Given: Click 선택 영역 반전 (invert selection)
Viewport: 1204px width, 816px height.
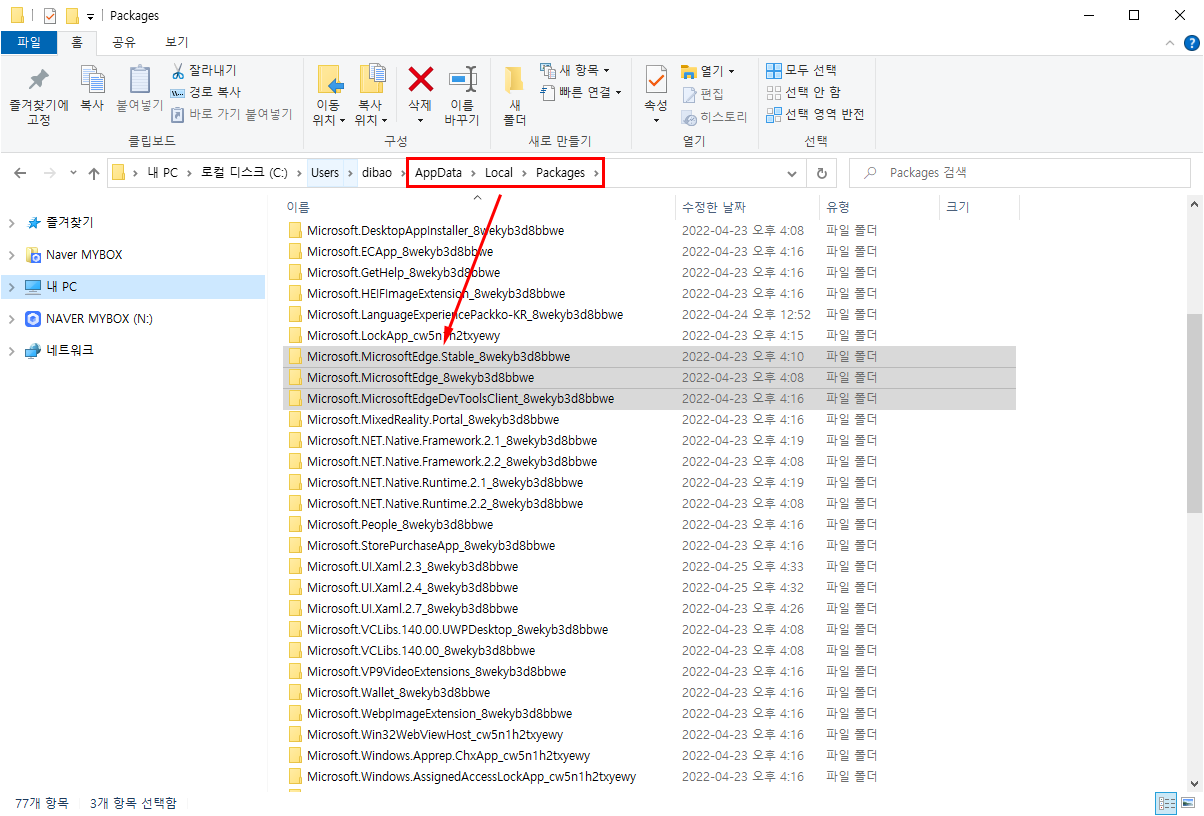Looking at the screenshot, I should pos(814,114).
